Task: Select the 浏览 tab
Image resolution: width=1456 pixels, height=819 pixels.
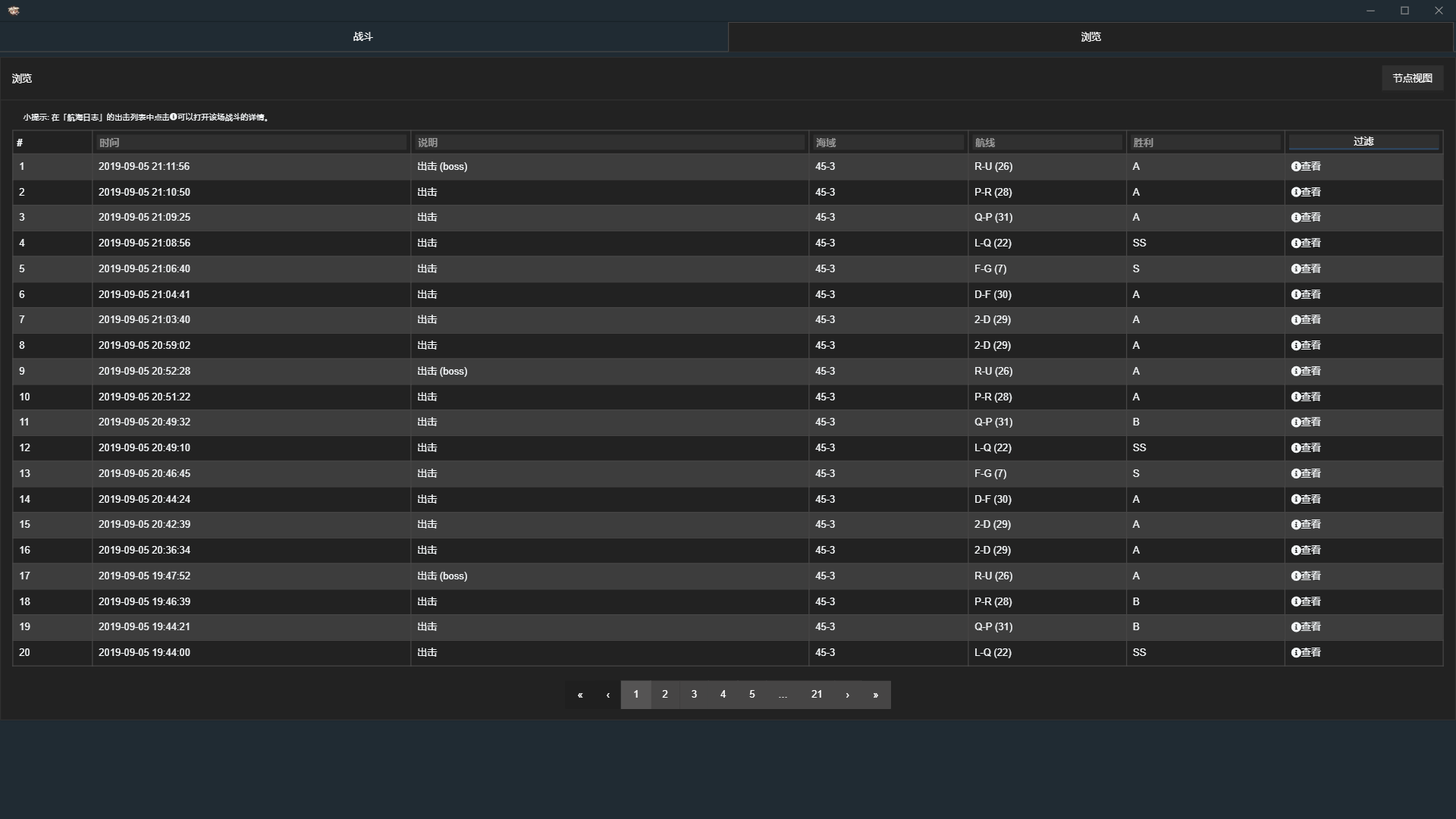Action: point(1090,36)
